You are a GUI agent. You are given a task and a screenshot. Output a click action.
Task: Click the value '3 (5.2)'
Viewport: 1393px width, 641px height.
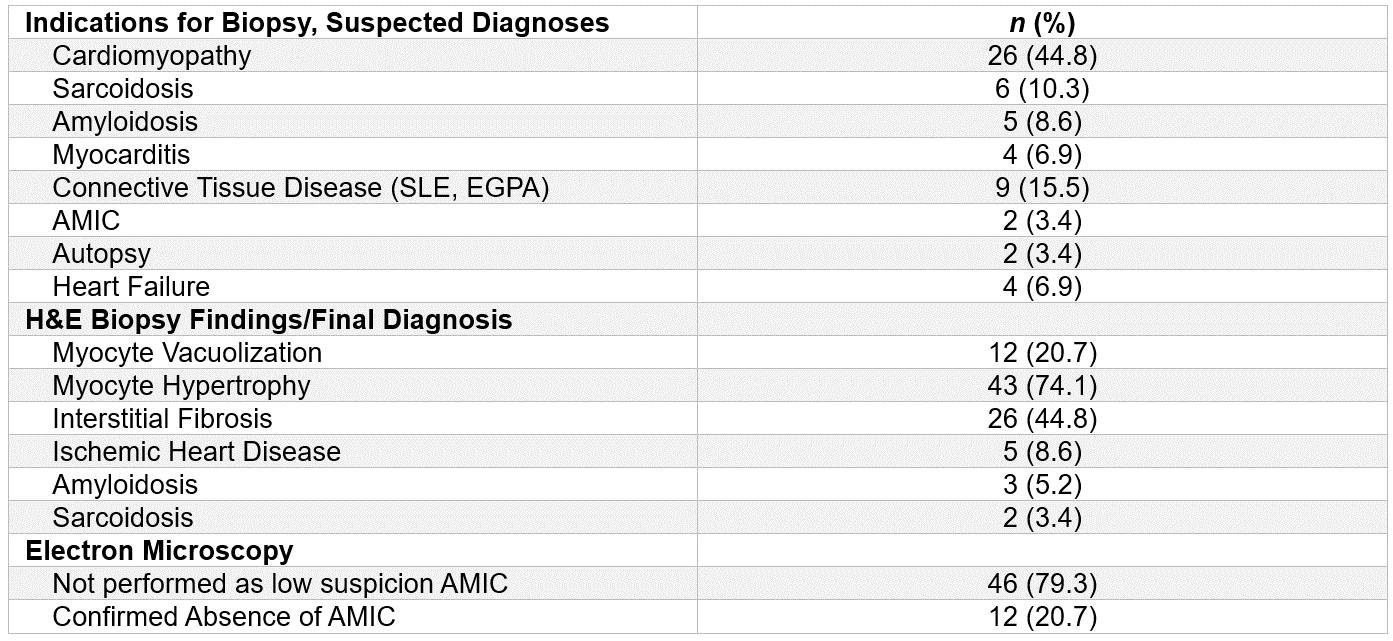1042,485
